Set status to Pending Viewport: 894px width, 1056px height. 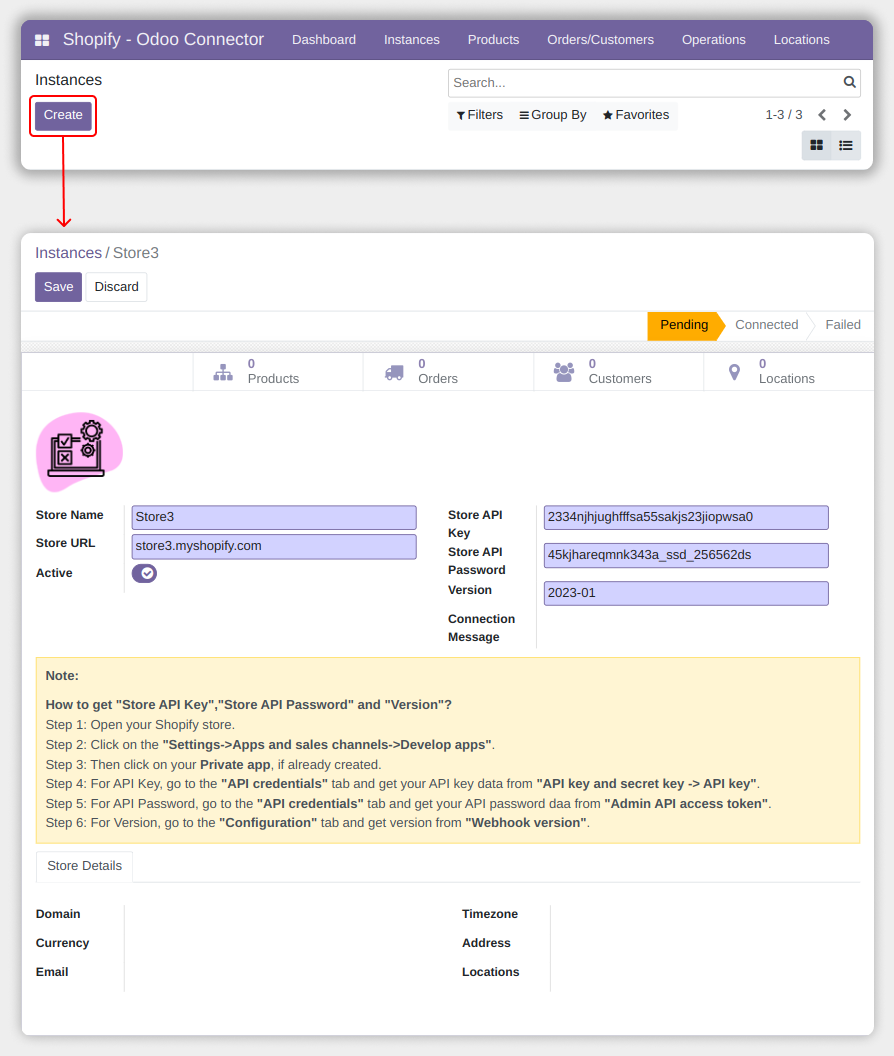pos(684,325)
